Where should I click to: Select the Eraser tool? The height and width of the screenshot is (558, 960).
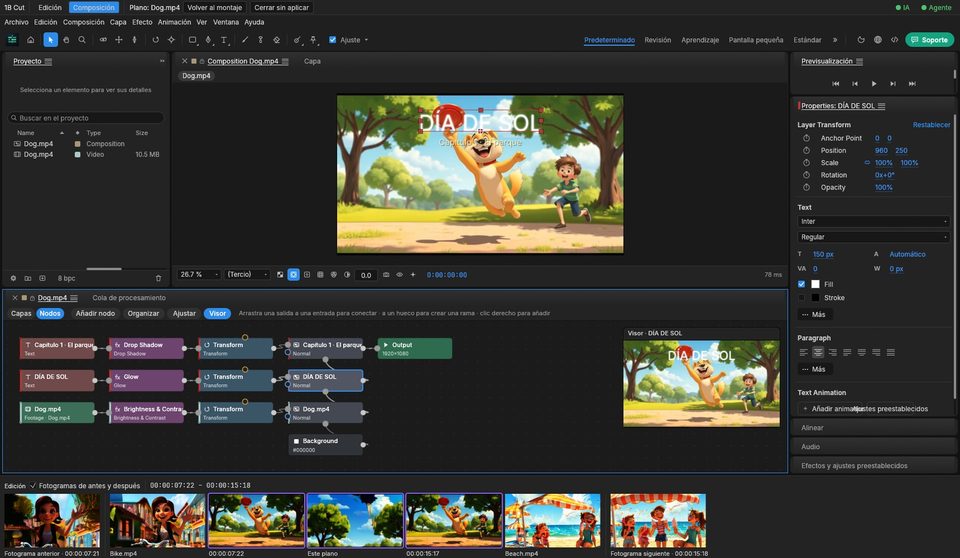click(277, 40)
